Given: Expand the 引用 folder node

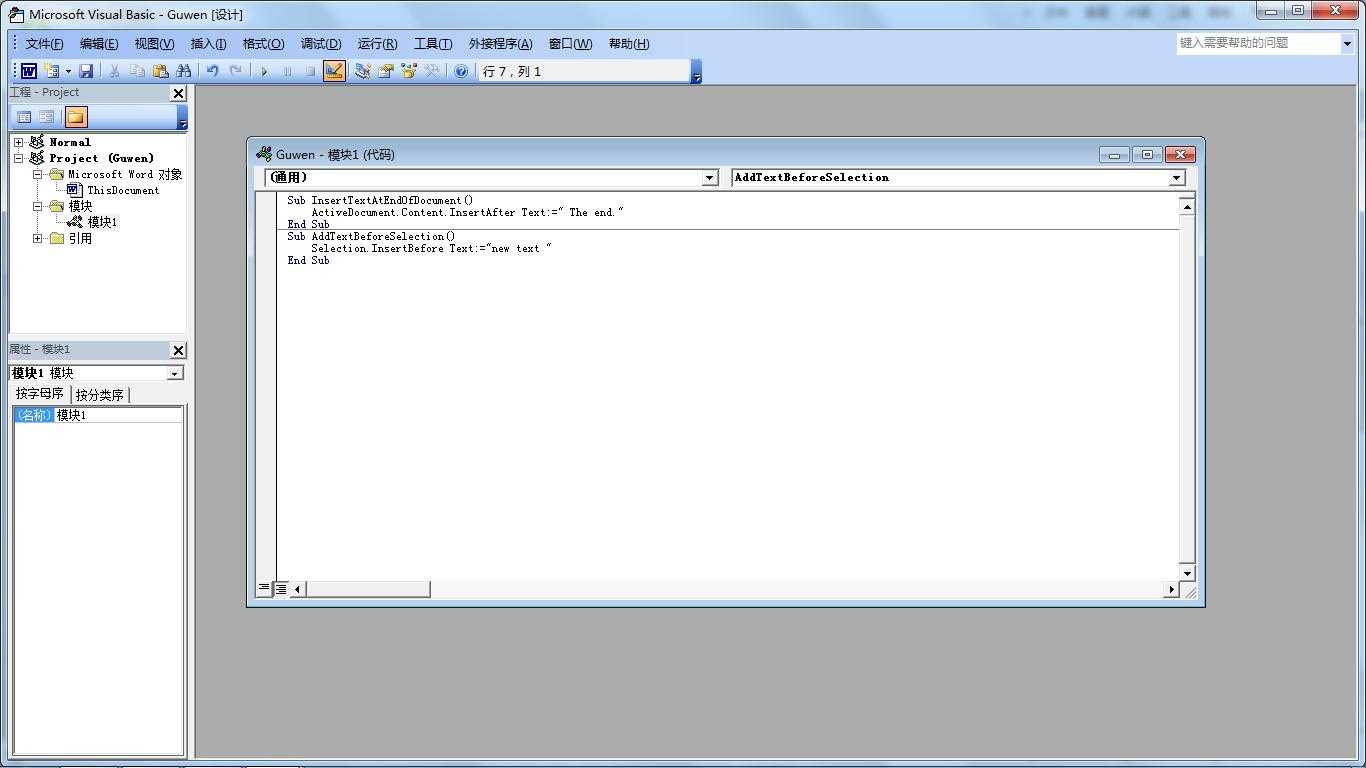Looking at the screenshot, I should pos(38,238).
